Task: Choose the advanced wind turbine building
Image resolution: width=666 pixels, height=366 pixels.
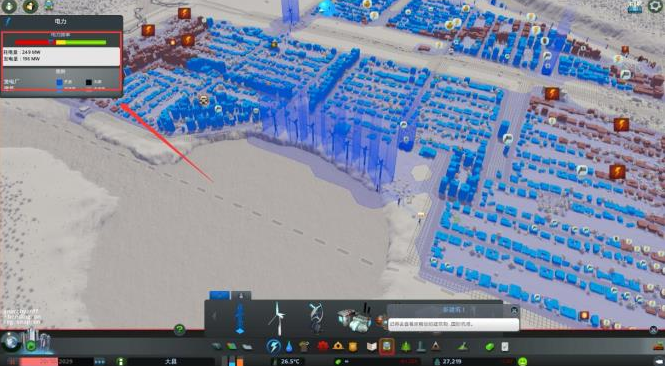Action: [x=316, y=318]
